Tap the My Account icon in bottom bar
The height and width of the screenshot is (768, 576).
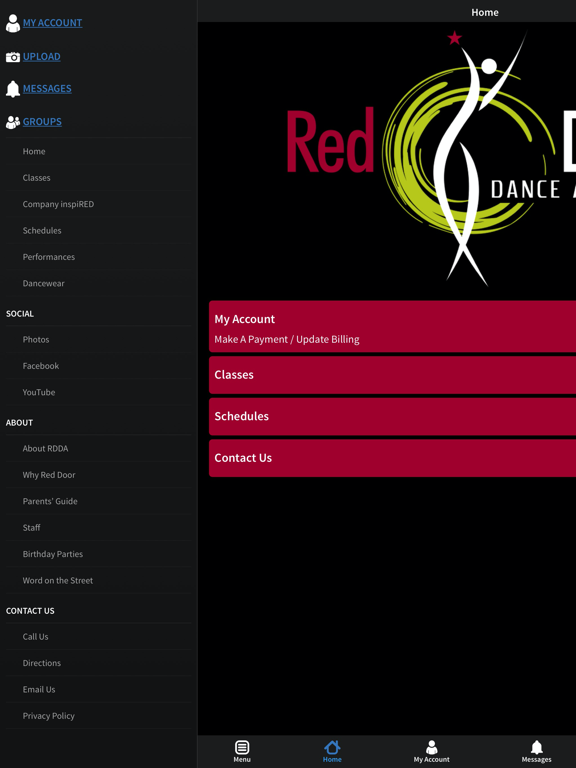[x=432, y=747]
